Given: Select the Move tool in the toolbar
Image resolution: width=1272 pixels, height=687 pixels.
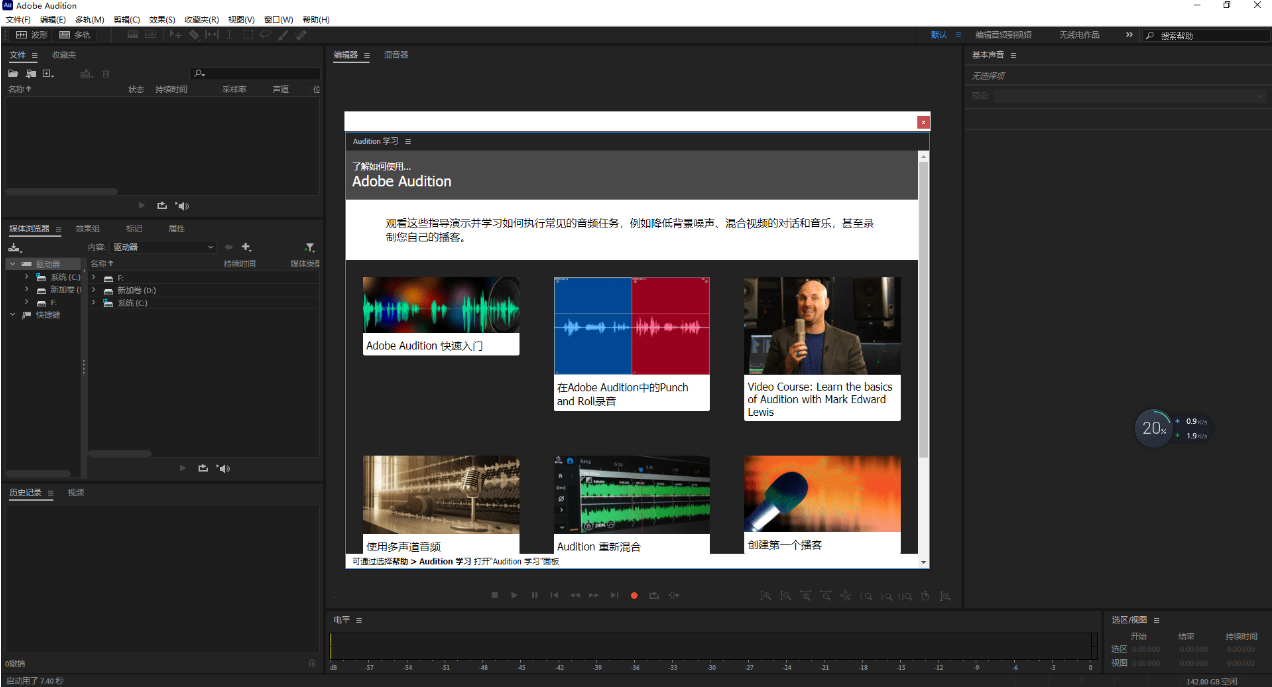Looking at the screenshot, I should [176, 34].
